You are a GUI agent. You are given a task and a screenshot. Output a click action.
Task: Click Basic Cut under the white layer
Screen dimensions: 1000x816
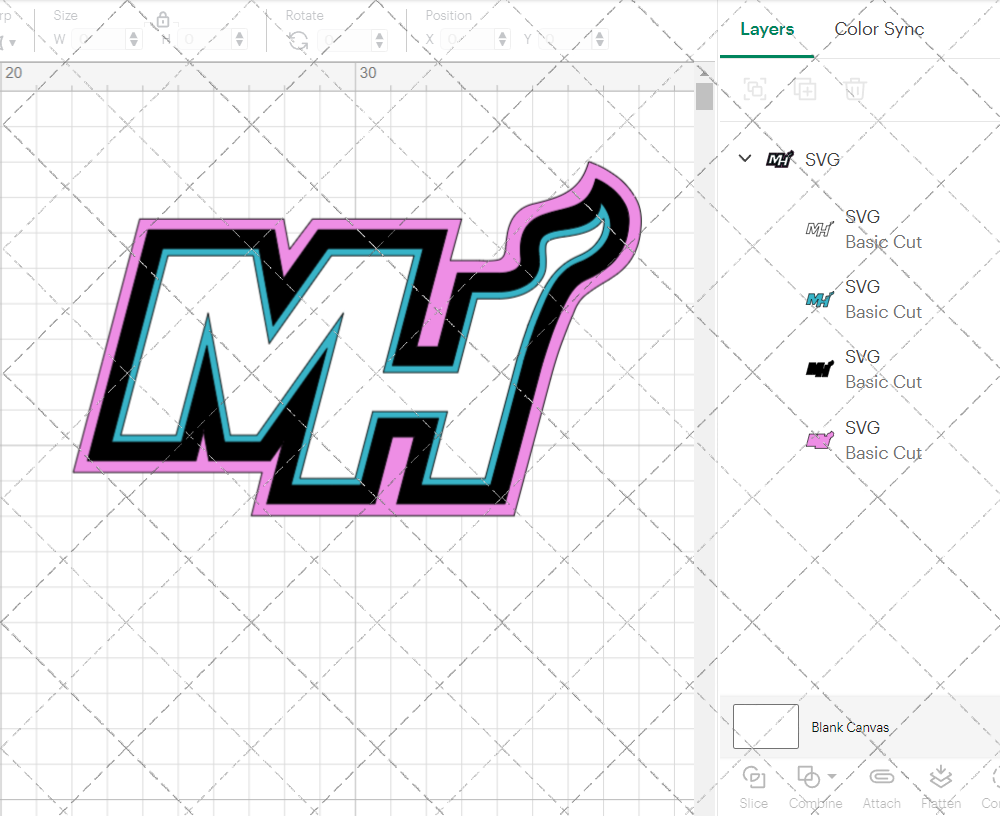click(x=883, y=242)
